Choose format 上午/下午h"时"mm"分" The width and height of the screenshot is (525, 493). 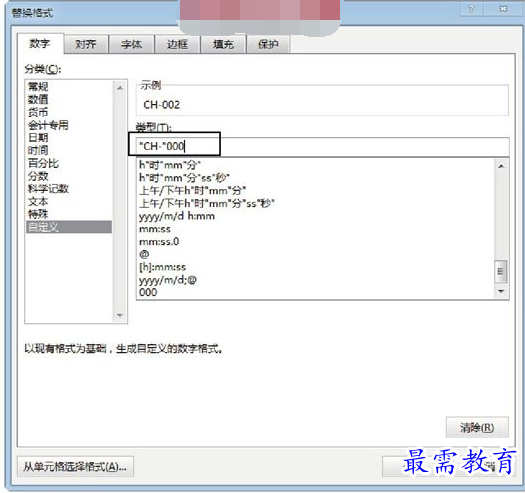point(315,191)
